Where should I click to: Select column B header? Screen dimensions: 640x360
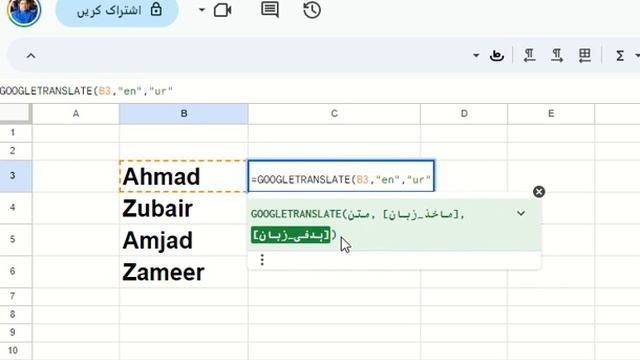(x=184, y=113)
